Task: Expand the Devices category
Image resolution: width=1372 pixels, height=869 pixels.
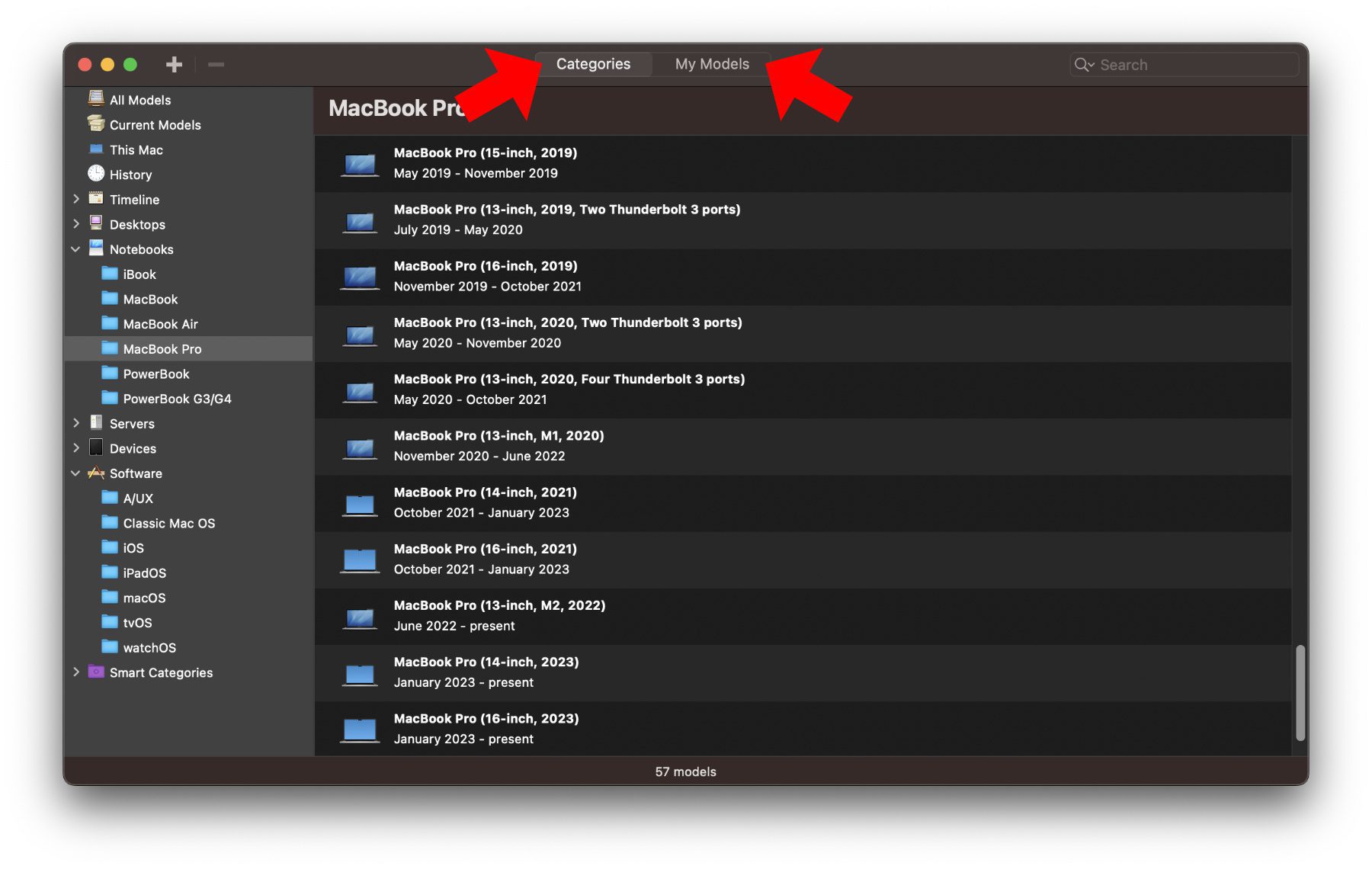Action: pyautogui.click(x=76, y=448)
